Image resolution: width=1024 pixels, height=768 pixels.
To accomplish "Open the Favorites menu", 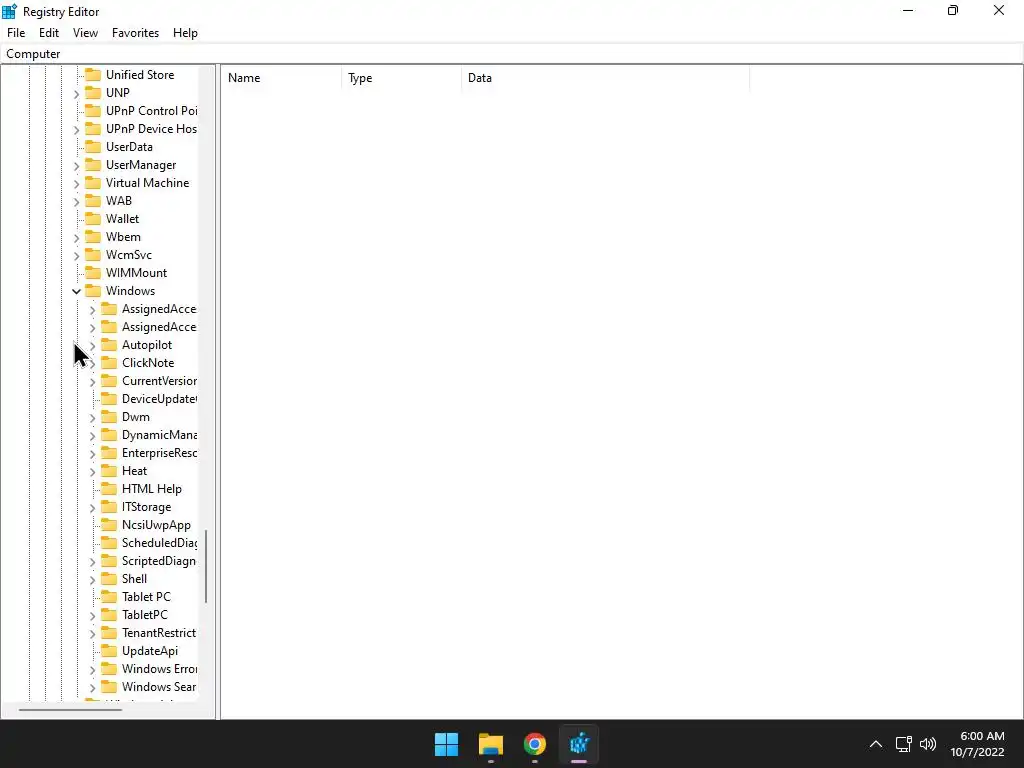I will point(135,33).
